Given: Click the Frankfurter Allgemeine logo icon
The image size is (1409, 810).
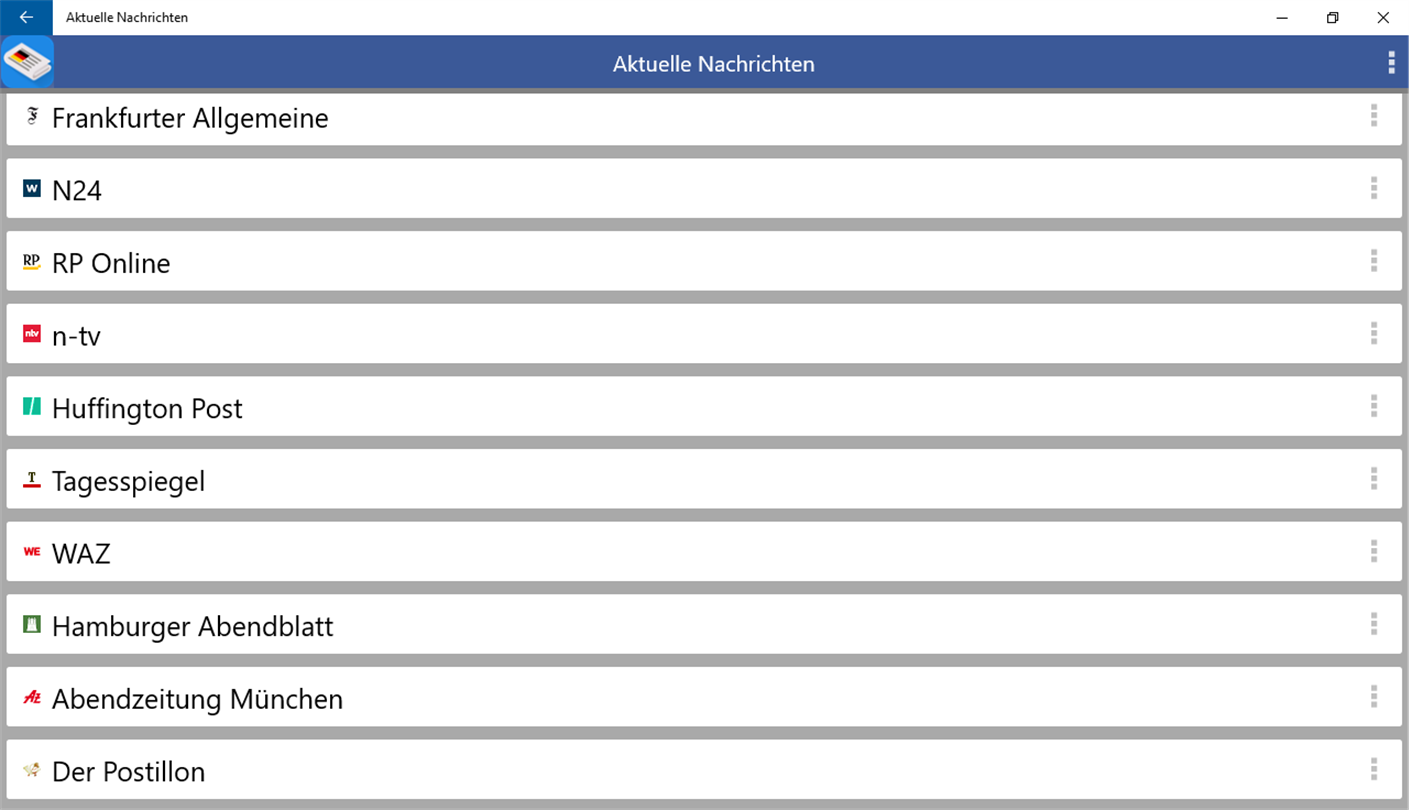Looking at the screenshot, I should [x=32, y=117].
